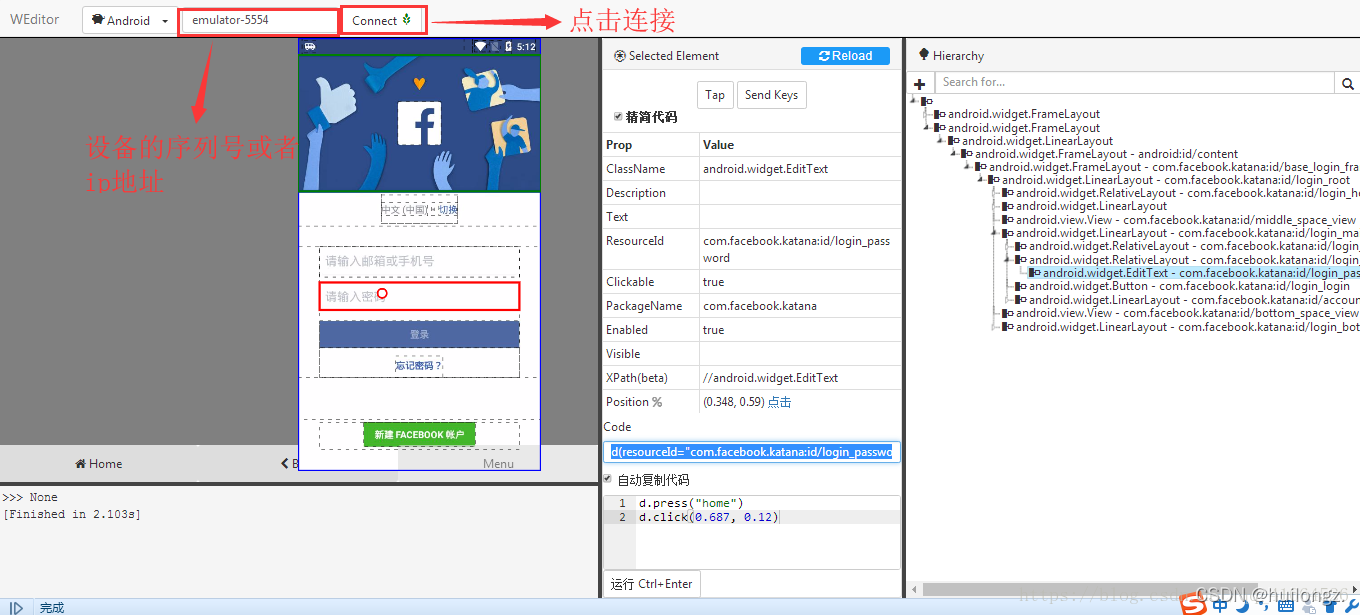Viewport: 1360px width, 615px height.
Task: Select android.view.View bottom_space_view tree row
Action: (1180, 313)
